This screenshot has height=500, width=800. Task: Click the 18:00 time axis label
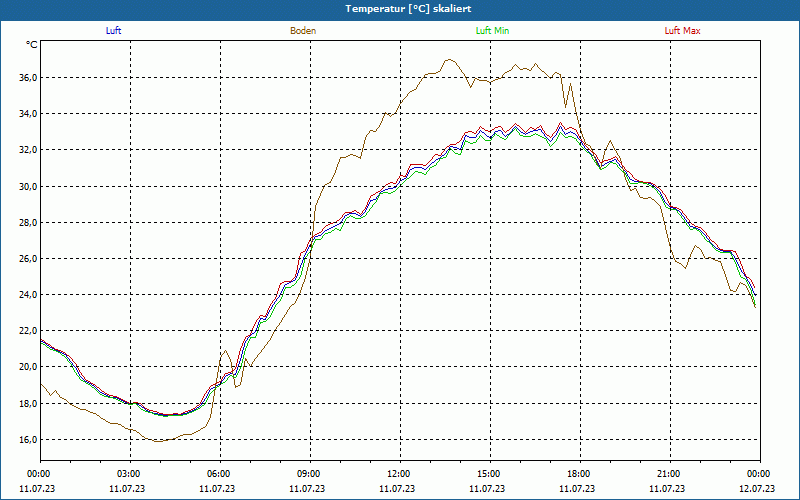coord(580,474)
